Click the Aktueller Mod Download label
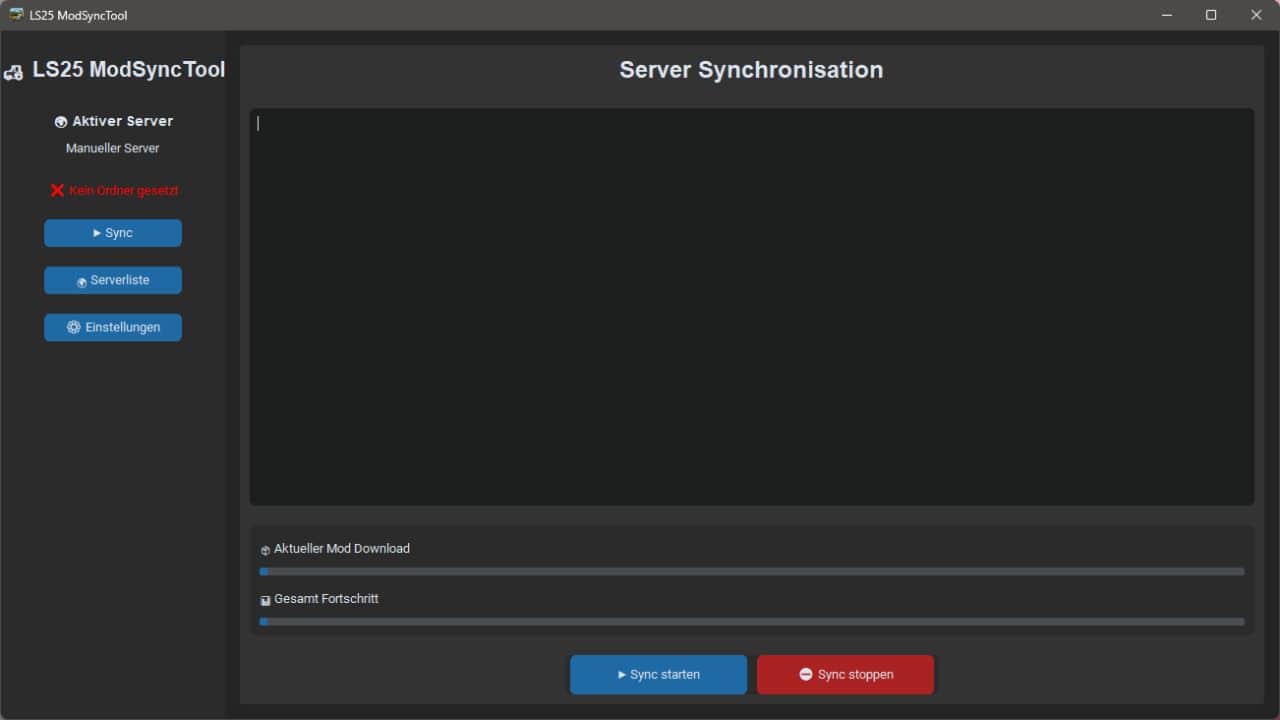 (x=342, y=548)
